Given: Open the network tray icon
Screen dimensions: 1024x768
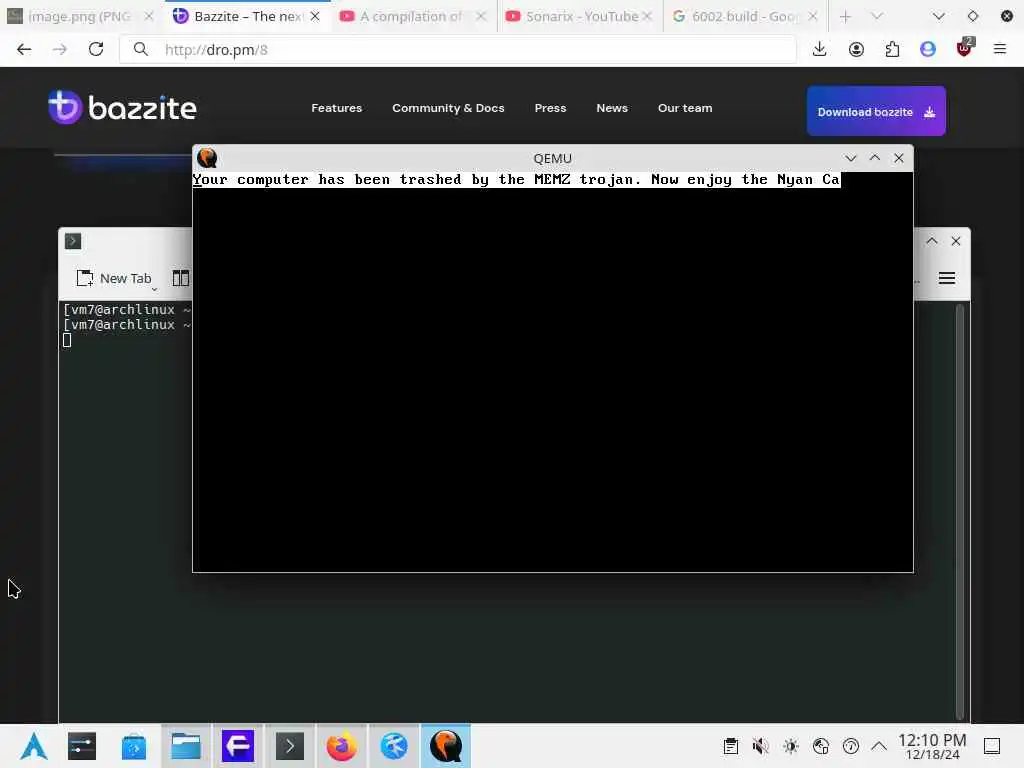Looking at the screenshot, I should [821, 746].
